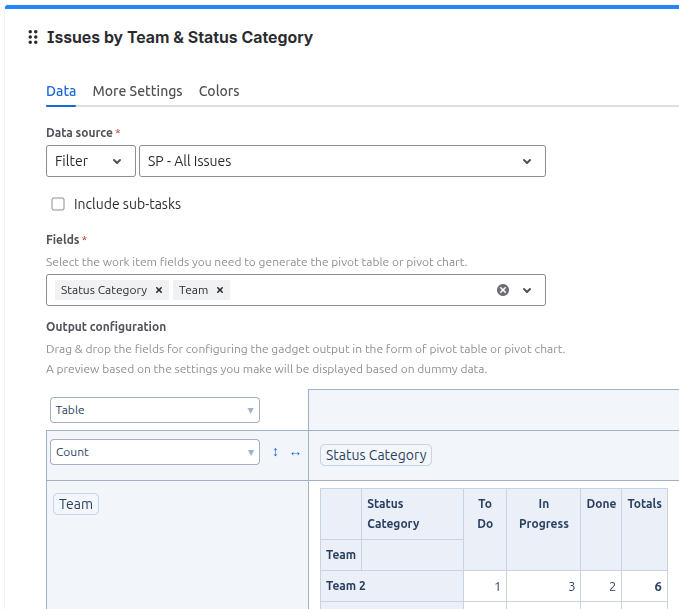This screenshot has width=679, height=609.
Task: Open the Colors tab
Action: (x=219, y=91)
